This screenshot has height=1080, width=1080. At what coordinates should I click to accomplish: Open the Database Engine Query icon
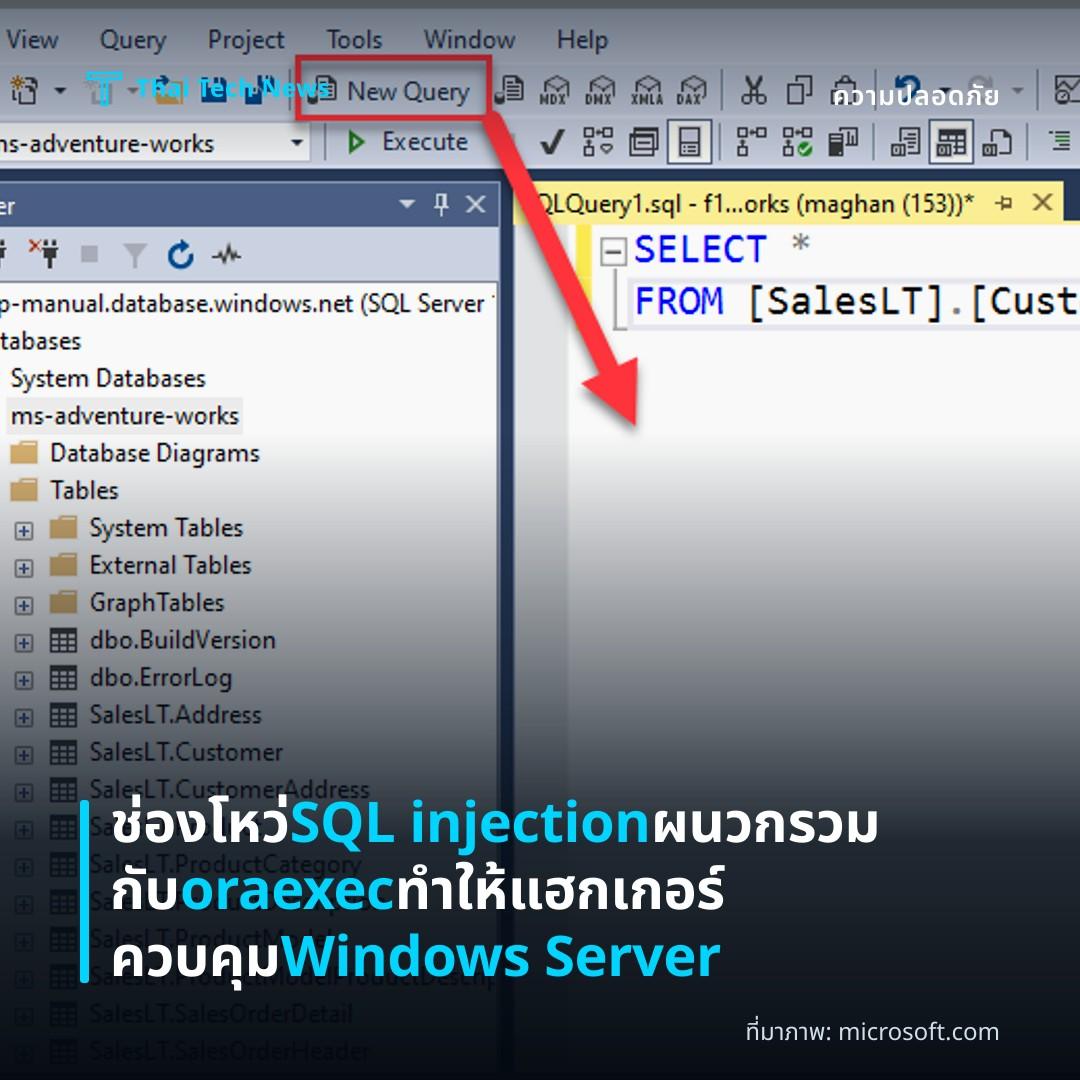pos(509,90)
